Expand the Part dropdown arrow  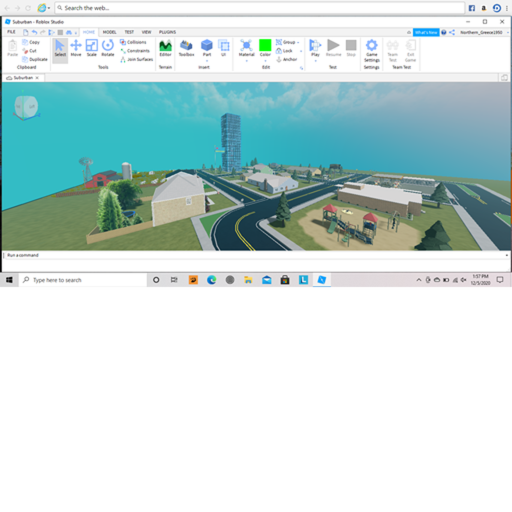tap(207, 61)
